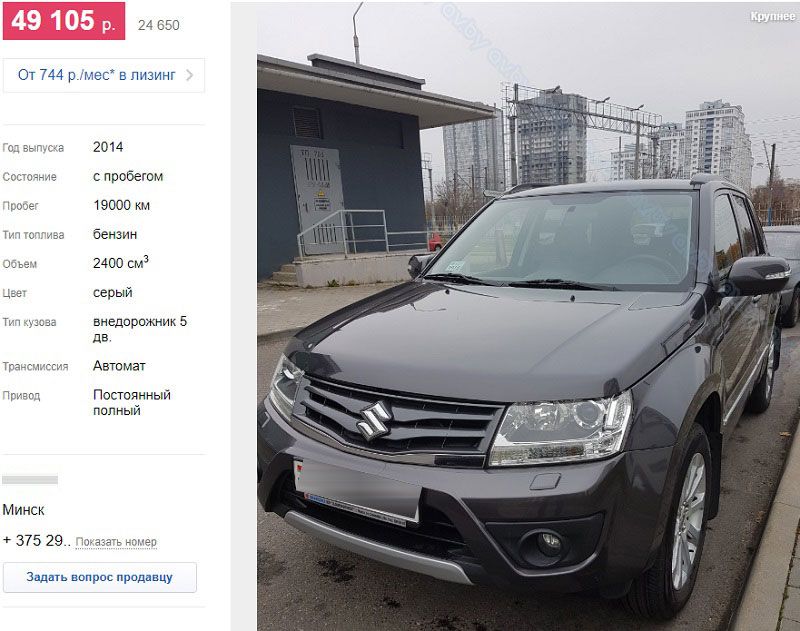Viewport: 800px width, 631px height.
Task: Click 'Задать вопрос продавцу' button
Action: pos(99,577)
